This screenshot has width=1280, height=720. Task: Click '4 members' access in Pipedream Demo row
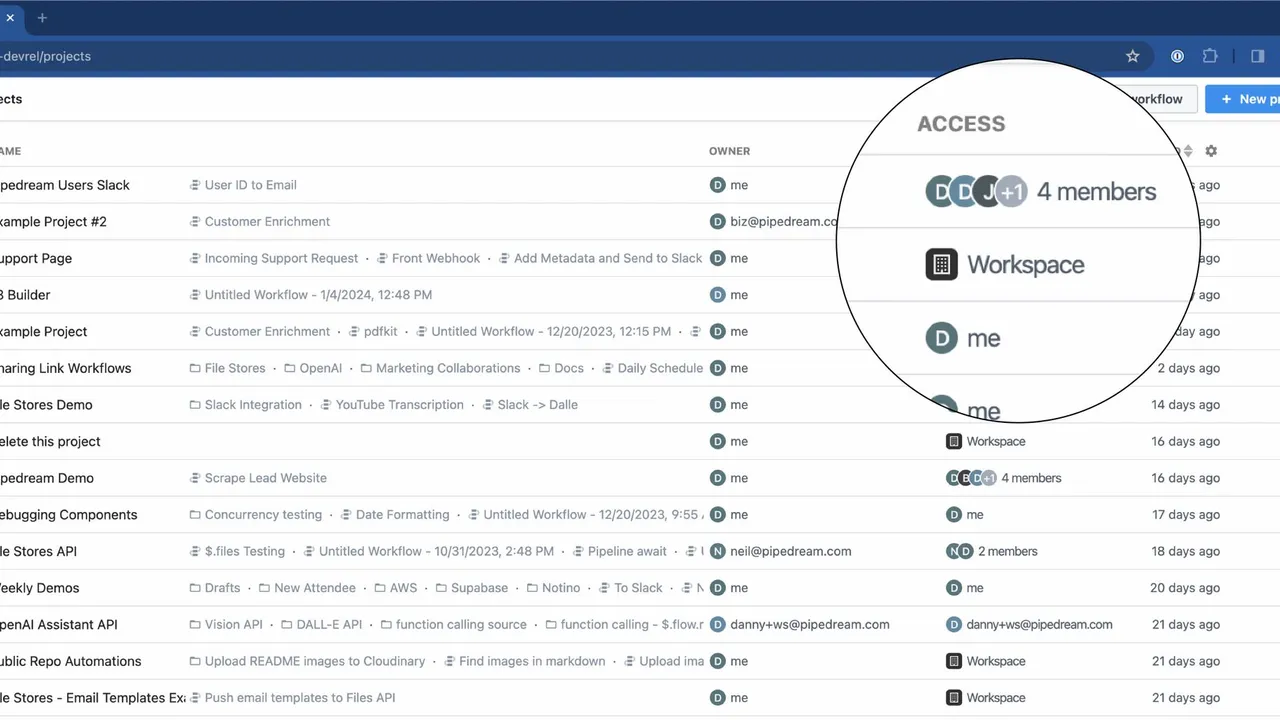pyautogui.click(x=1031, y=478)
